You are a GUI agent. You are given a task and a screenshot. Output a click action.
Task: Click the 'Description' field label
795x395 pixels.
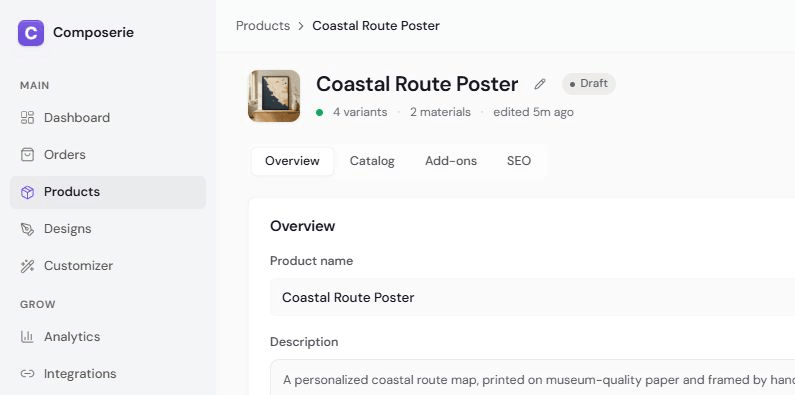coord(304,342)
